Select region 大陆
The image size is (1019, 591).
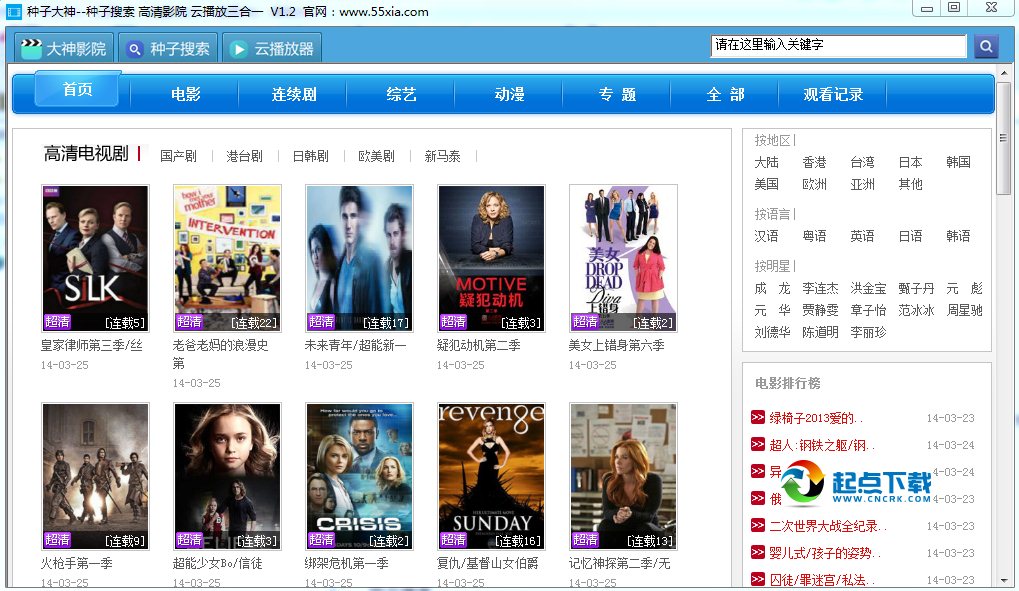(x=766, y=163)
